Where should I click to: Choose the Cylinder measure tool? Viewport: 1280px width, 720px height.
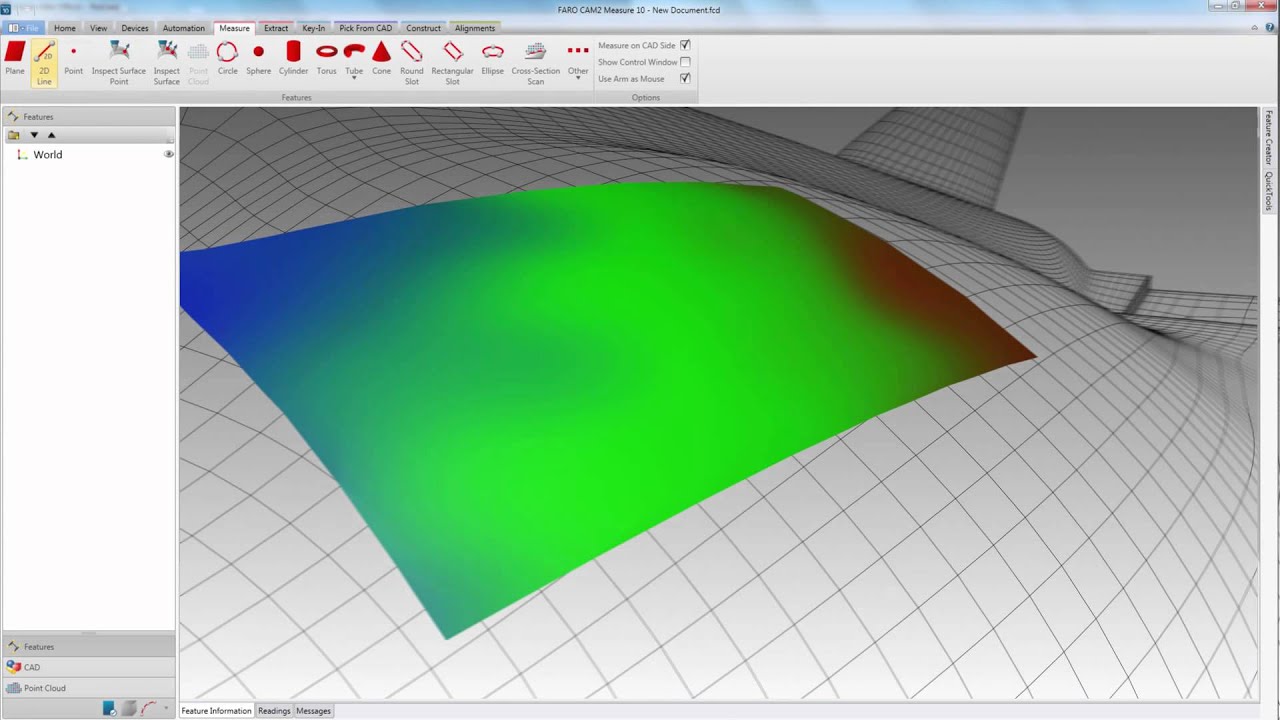click(293, 59)
